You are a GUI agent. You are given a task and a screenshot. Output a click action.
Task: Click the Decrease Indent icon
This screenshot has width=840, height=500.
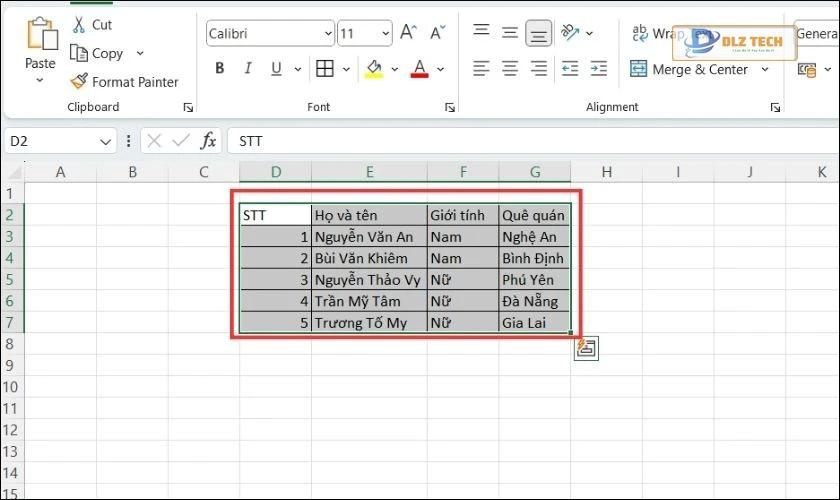point(570,69)
